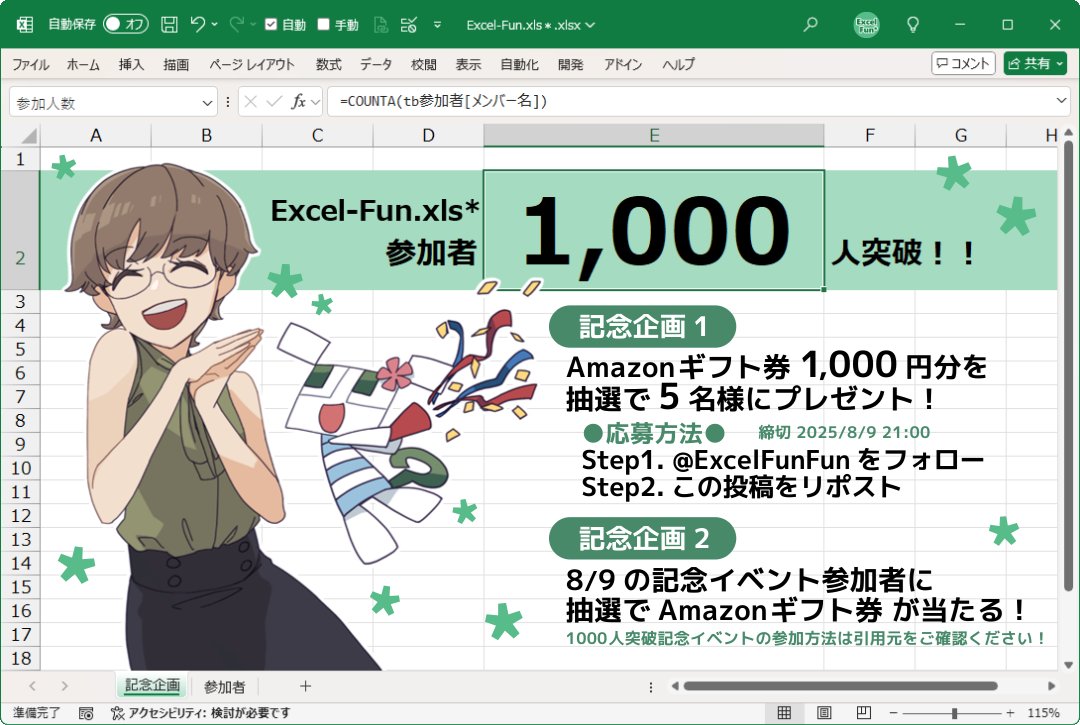Switch to the 開発 tab
The width and height of the screenshot is (1080, 725).
570,64
